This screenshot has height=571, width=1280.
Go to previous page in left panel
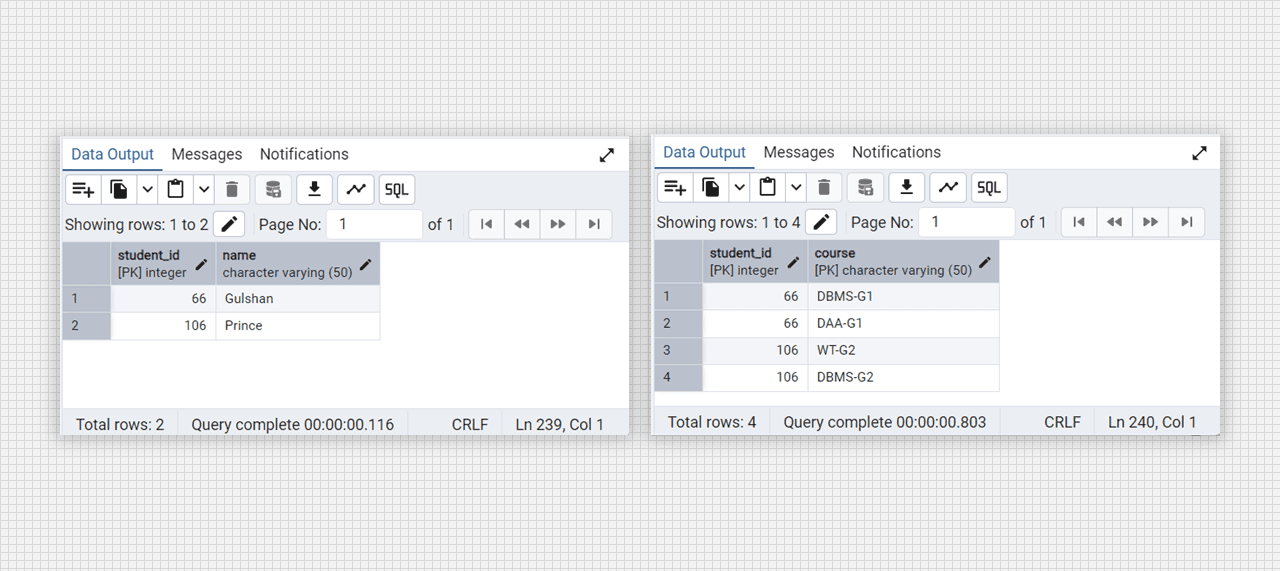(522, 224)
